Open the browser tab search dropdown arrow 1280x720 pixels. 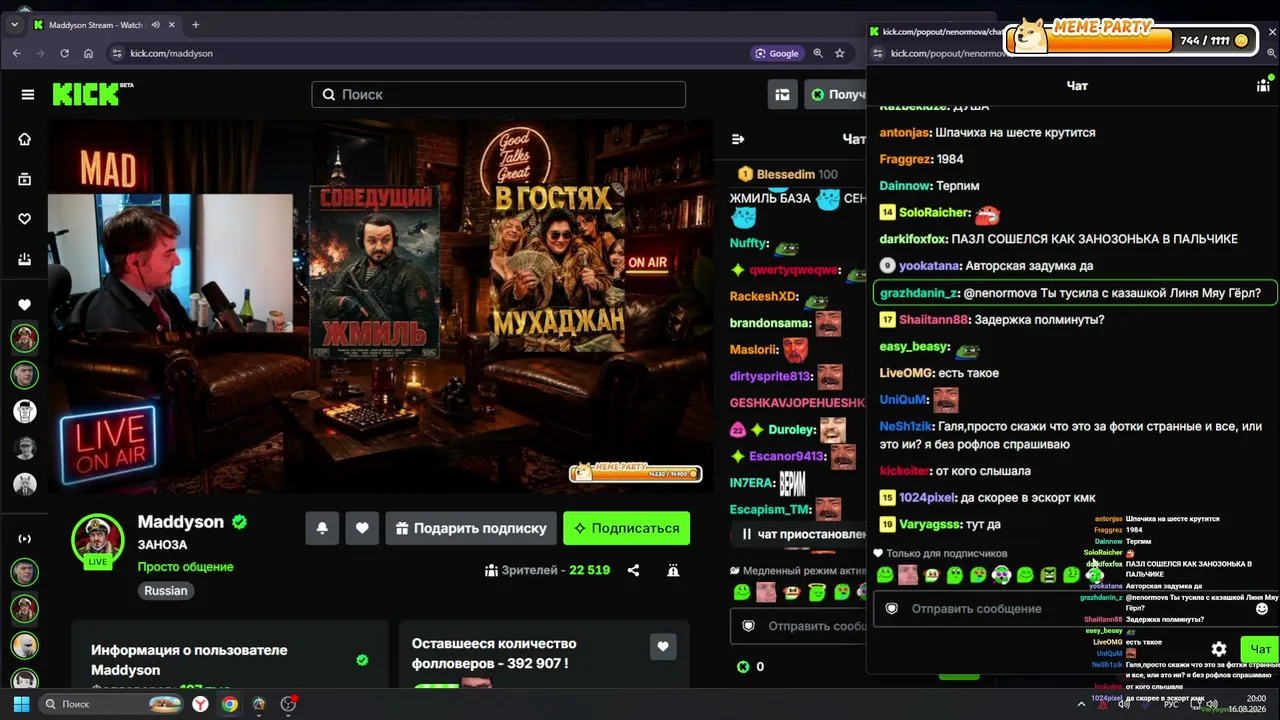point(14,25)
